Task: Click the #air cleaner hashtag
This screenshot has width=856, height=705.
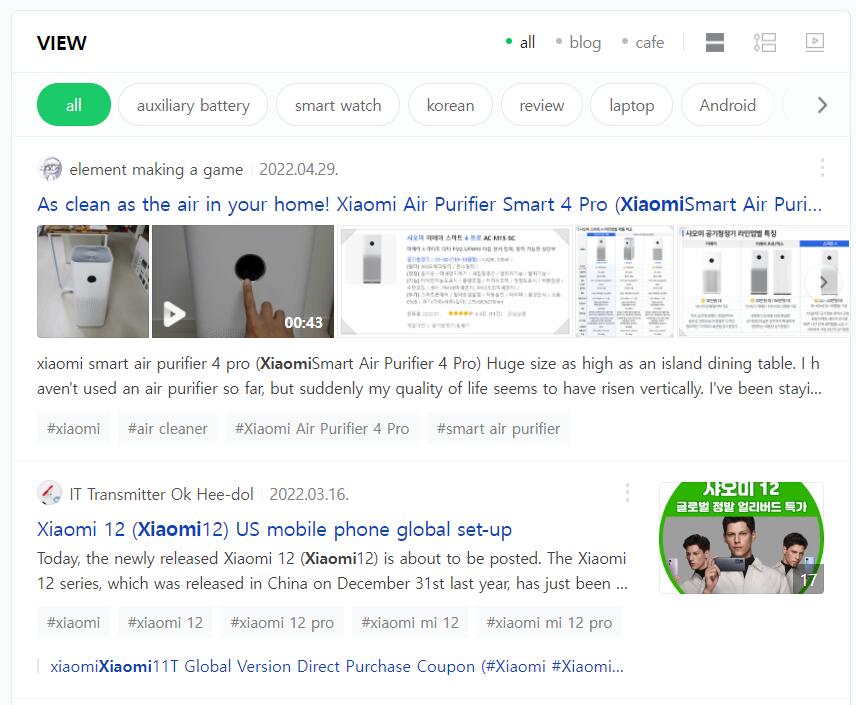Action: pos(168,429)
